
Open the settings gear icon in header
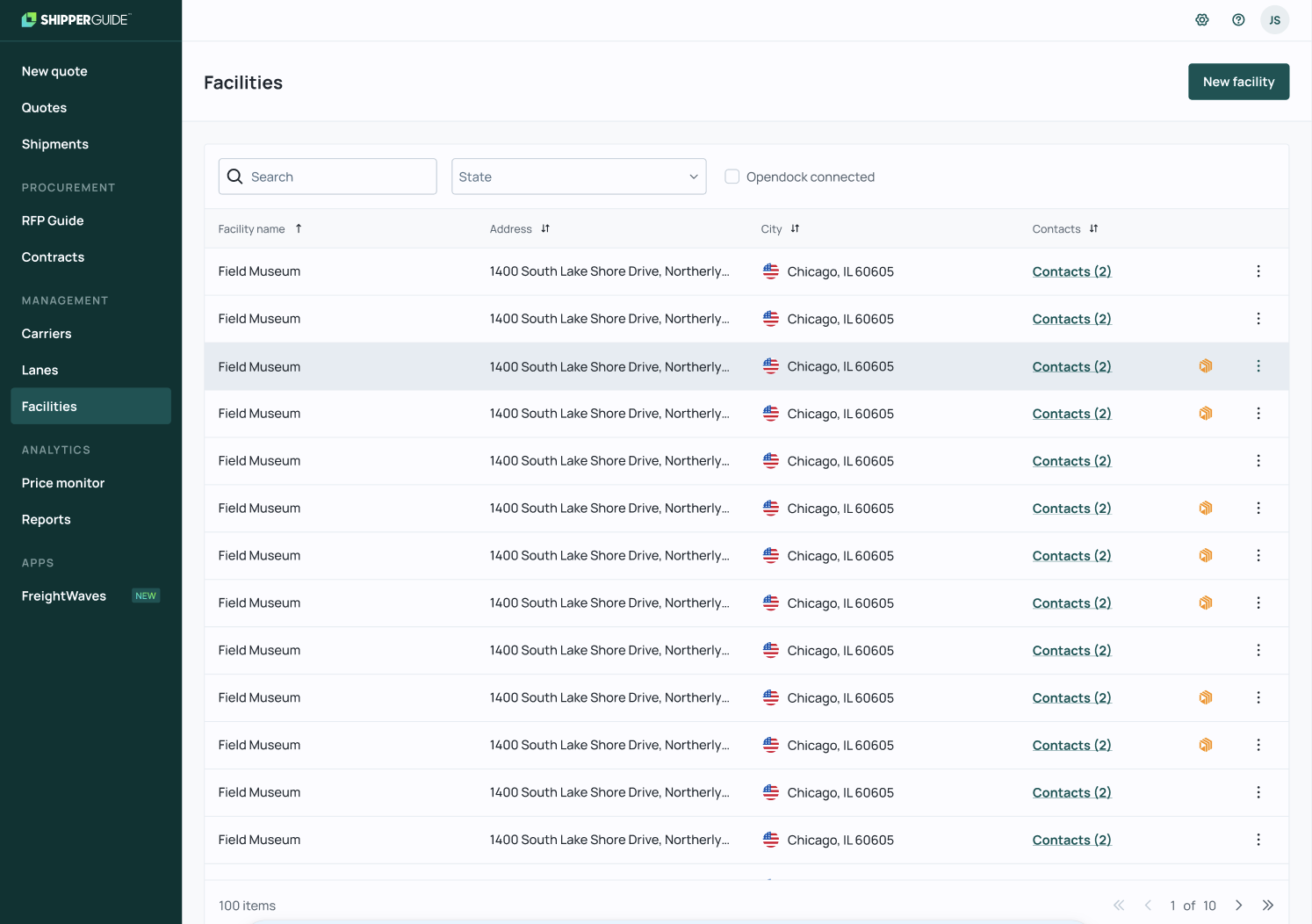pyautogui.click(x=1201, y=20)
